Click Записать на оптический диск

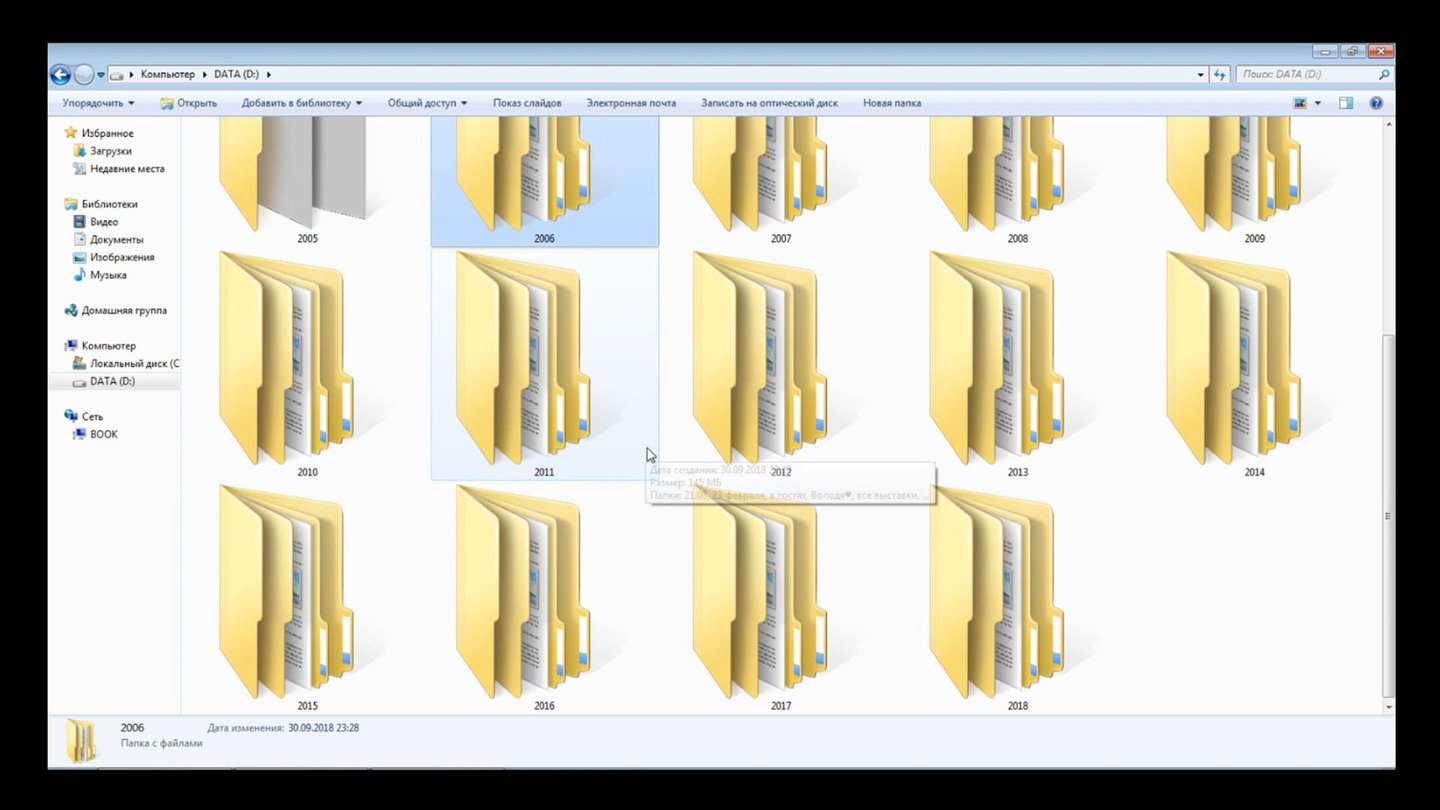click(769, 103)
